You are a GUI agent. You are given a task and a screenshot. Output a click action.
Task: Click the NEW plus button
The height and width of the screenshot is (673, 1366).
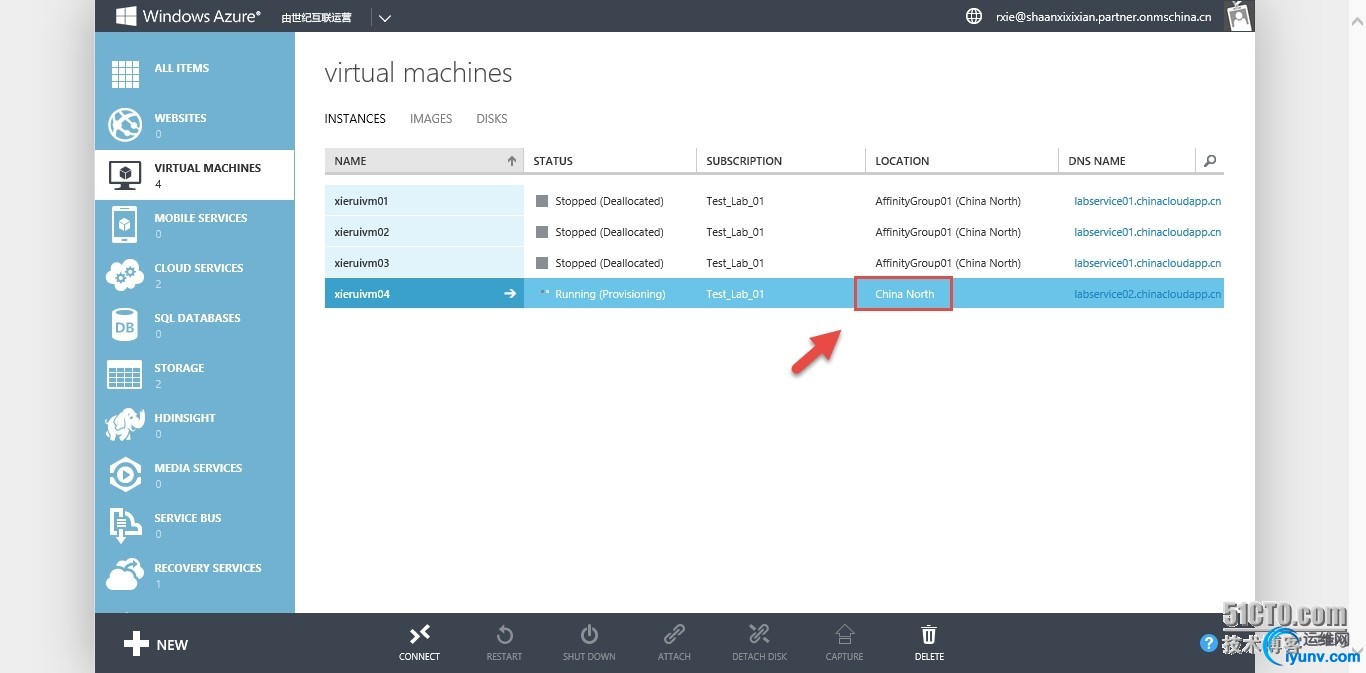coord(156,644)
